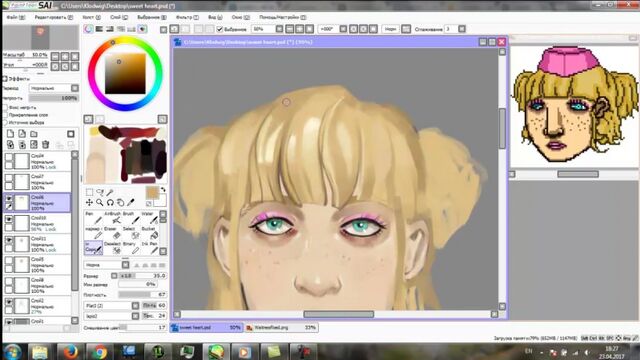Choose the rectangular selection tool
This screenshot has height=360, width=640.
[89, 192]
